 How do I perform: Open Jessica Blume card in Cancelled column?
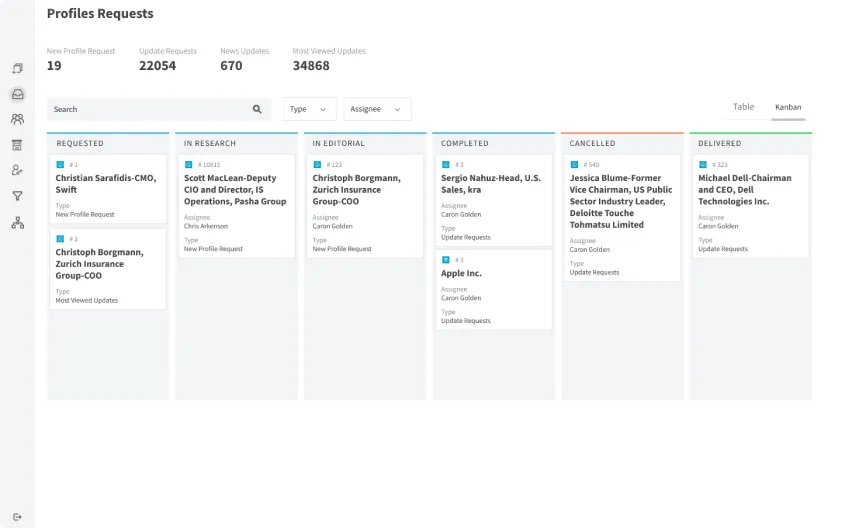pyautogui.click(x=621, y=201)
